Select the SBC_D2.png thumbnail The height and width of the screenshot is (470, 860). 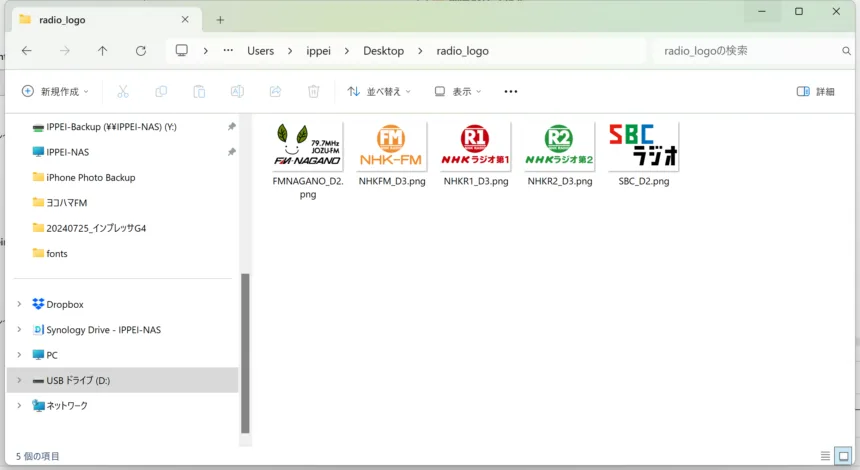pos(643,146)
